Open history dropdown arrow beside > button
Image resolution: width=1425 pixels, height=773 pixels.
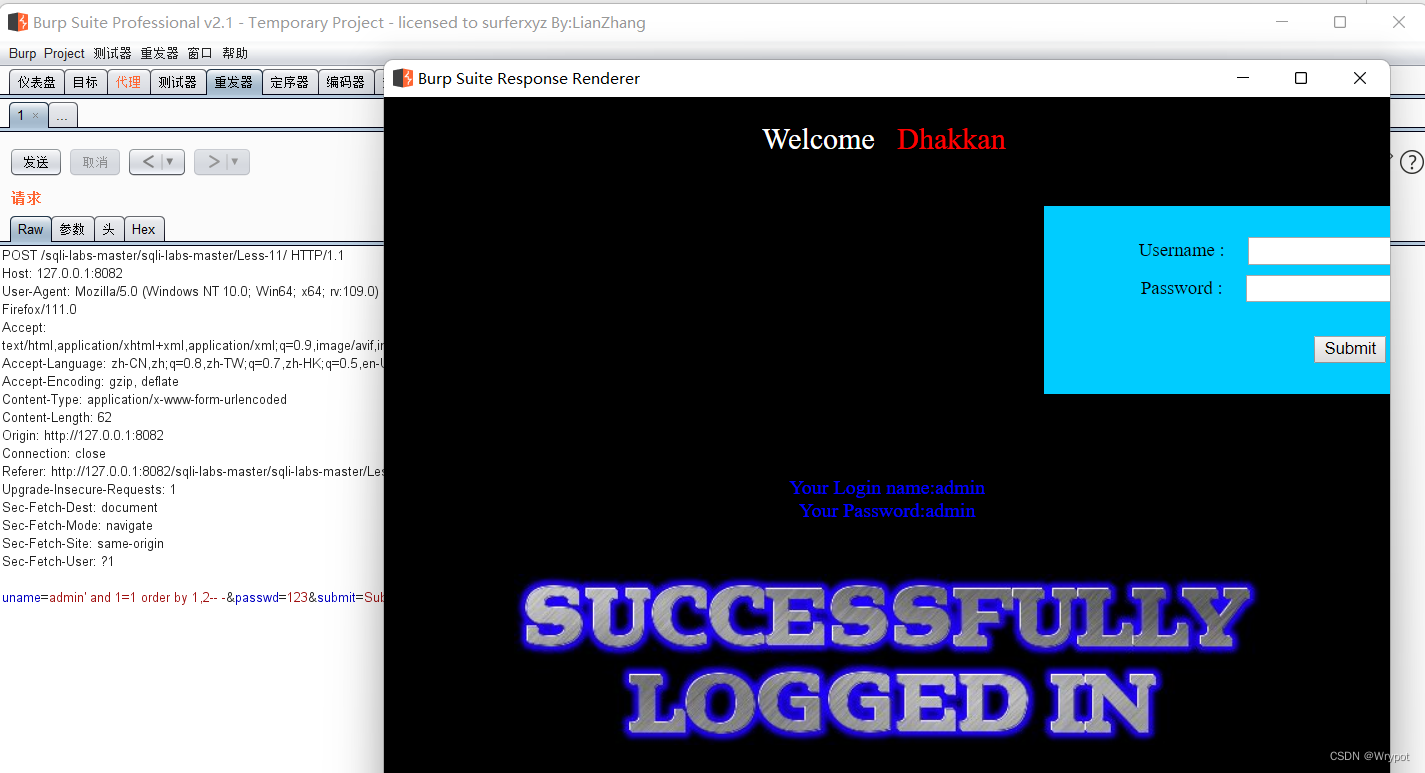pos(236,162)
